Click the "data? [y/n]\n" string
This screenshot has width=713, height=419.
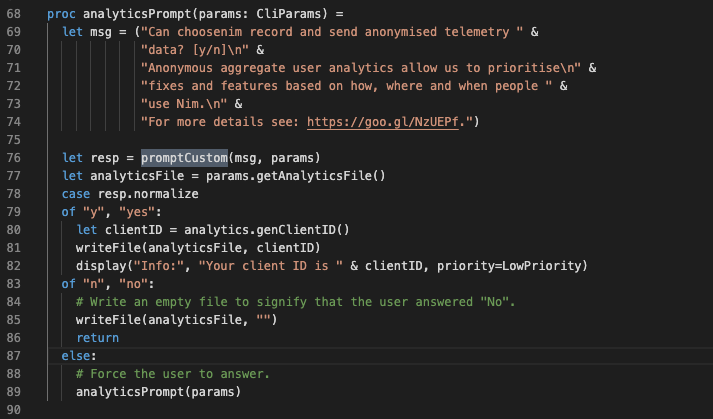click(195, 50)
